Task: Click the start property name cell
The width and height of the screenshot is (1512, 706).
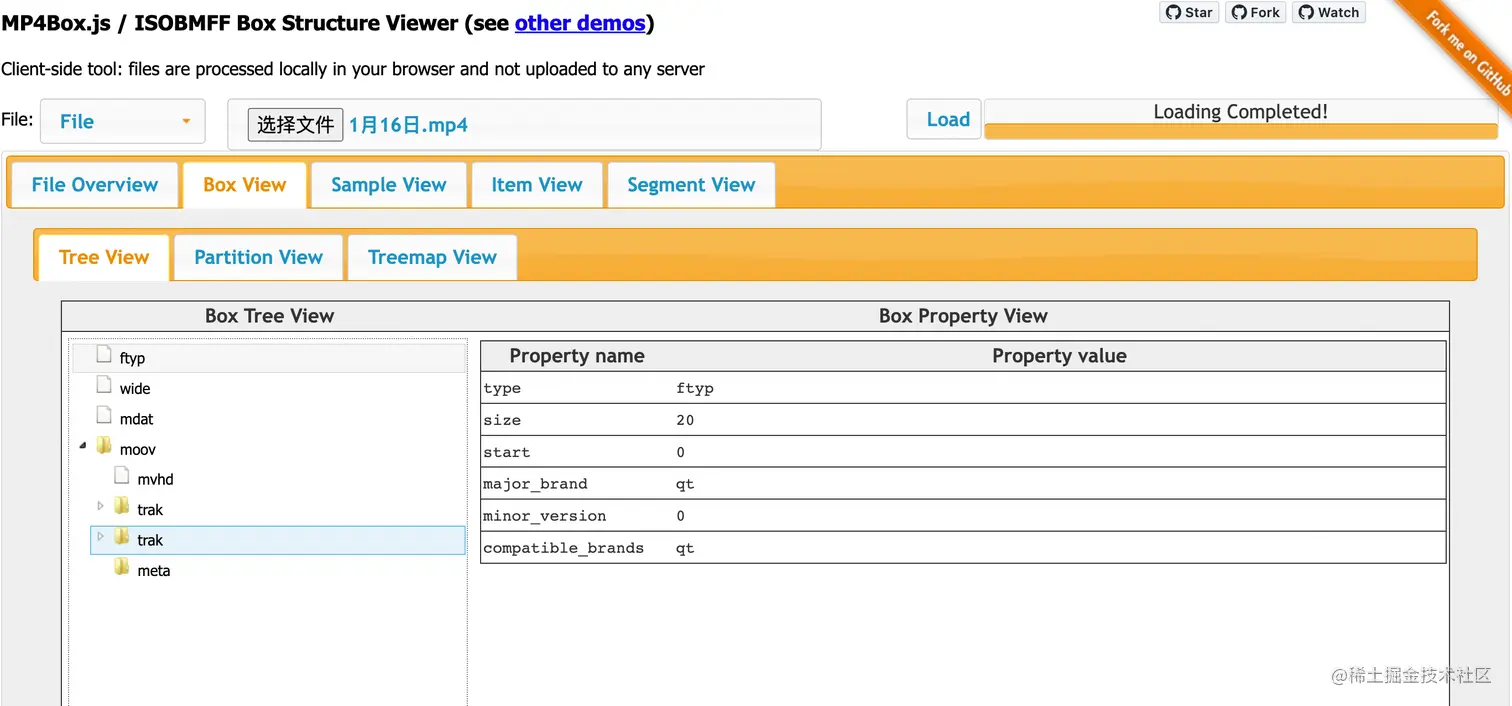Action: pos(506,452)
